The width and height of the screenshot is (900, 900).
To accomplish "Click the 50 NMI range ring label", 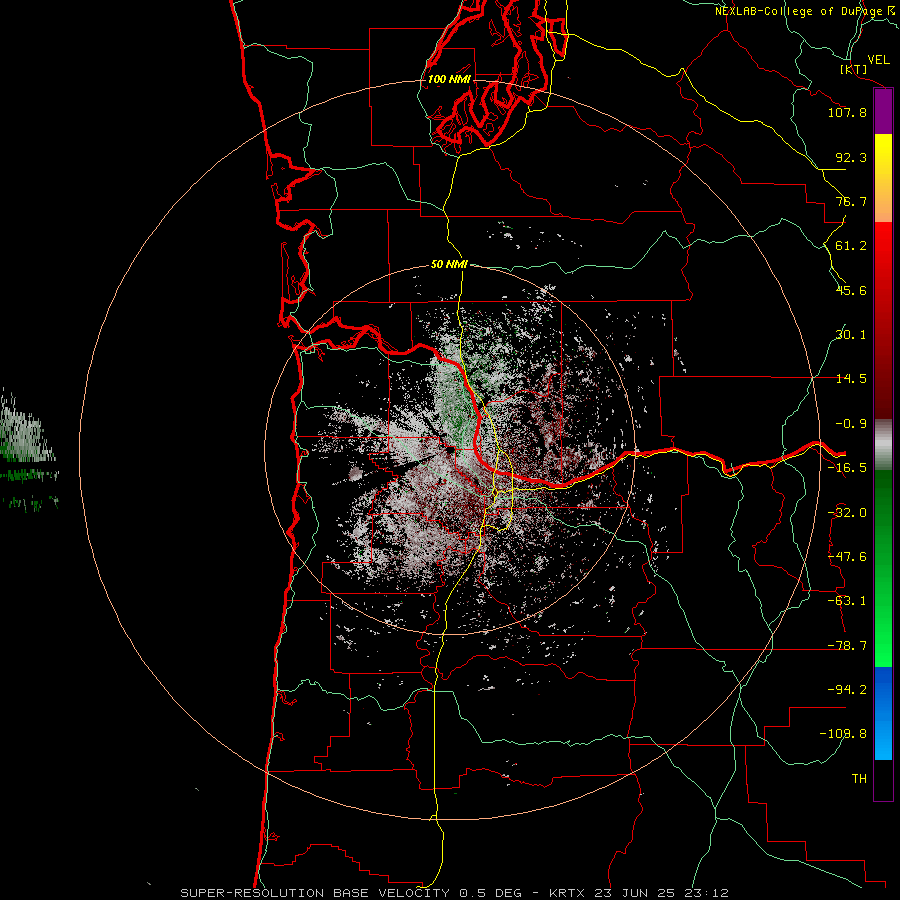I will click(449, 265).
